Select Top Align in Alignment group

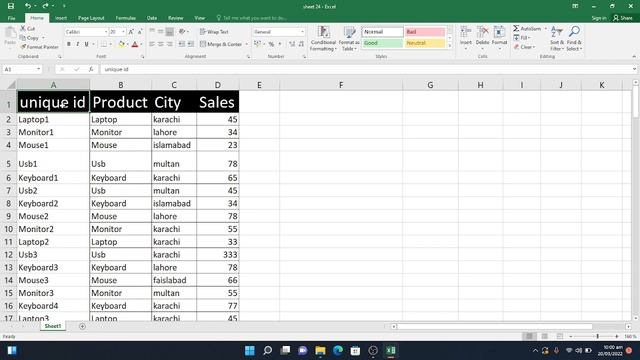click(x=152, y=31)
